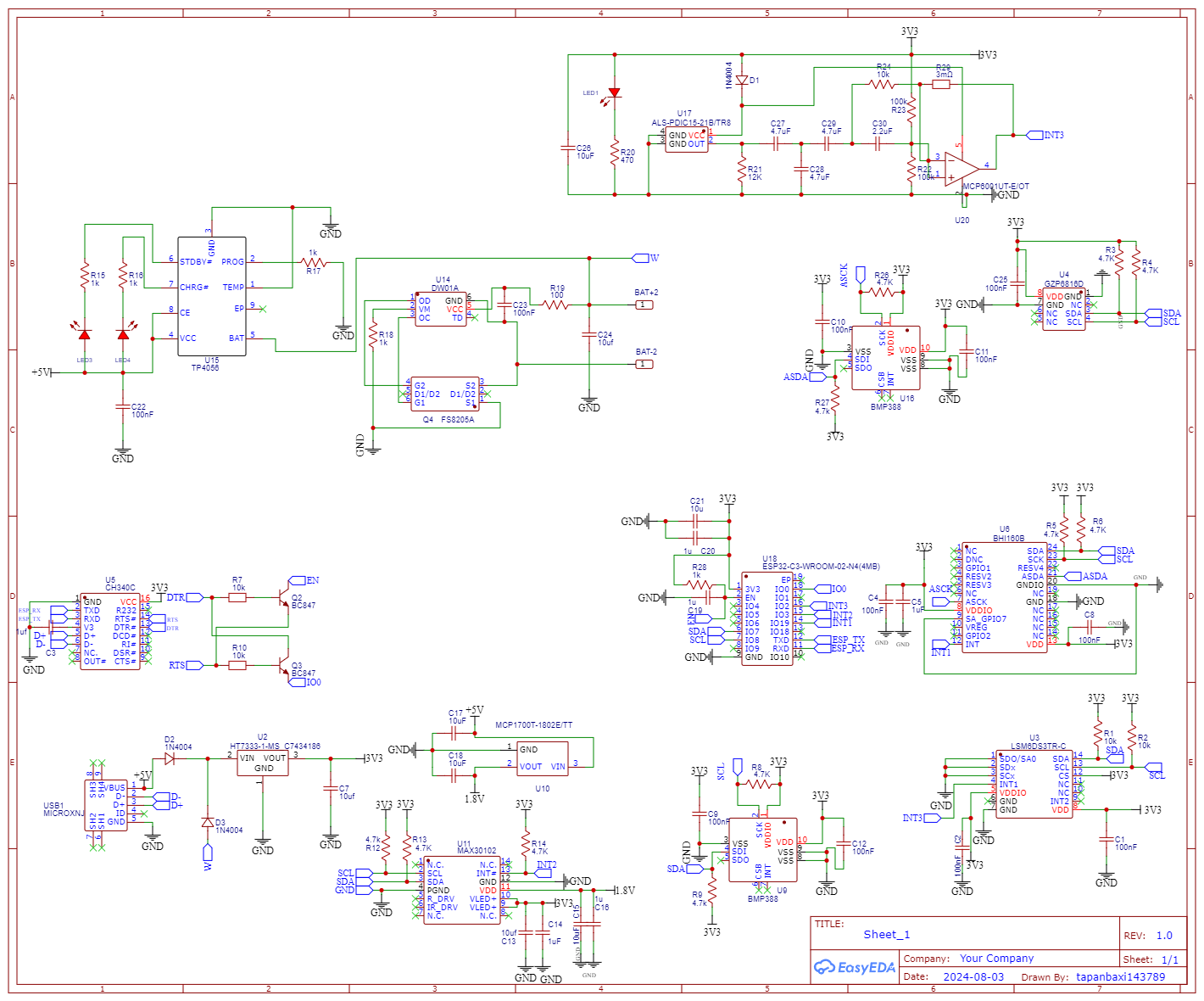Click the EasyEDA logo in title block
Screen dimensions: 1204x1001
[x=854, y=967]
